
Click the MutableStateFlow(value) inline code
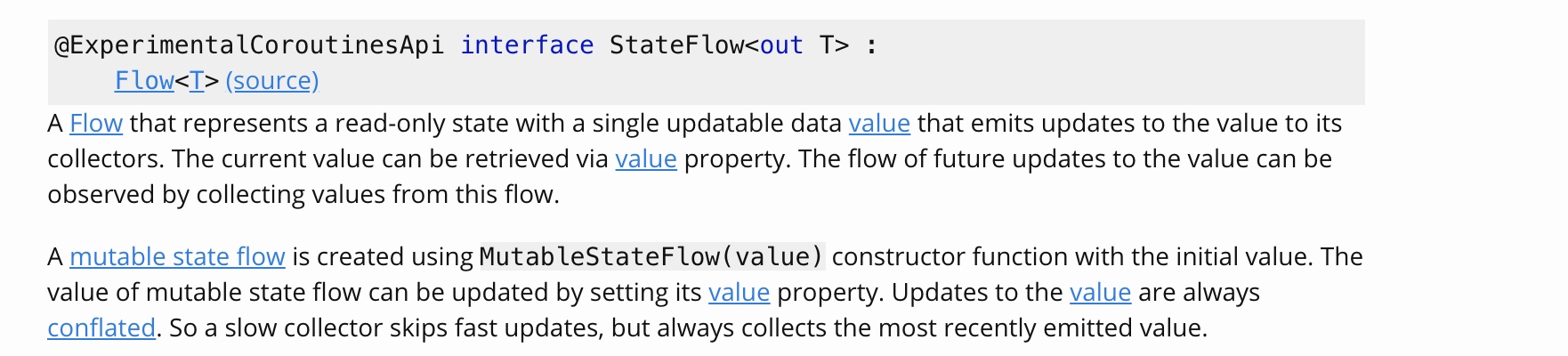click(x=651, y=256)
